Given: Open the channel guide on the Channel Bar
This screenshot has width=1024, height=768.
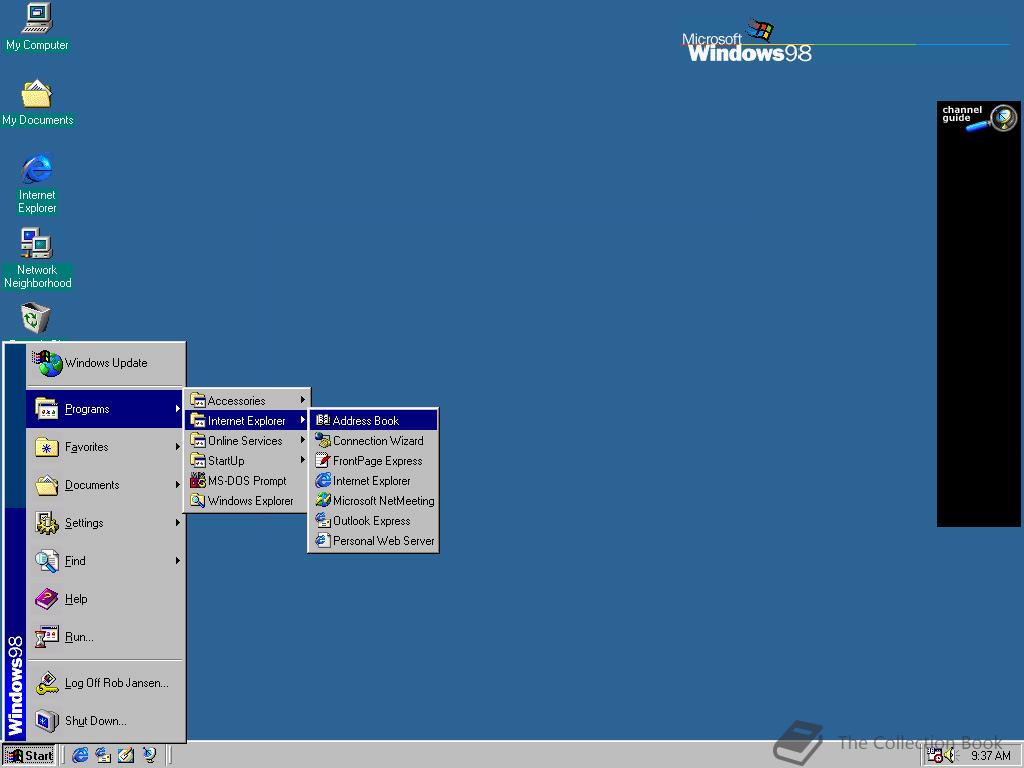Looking at the screenshot, I should [x=978, y=118].
